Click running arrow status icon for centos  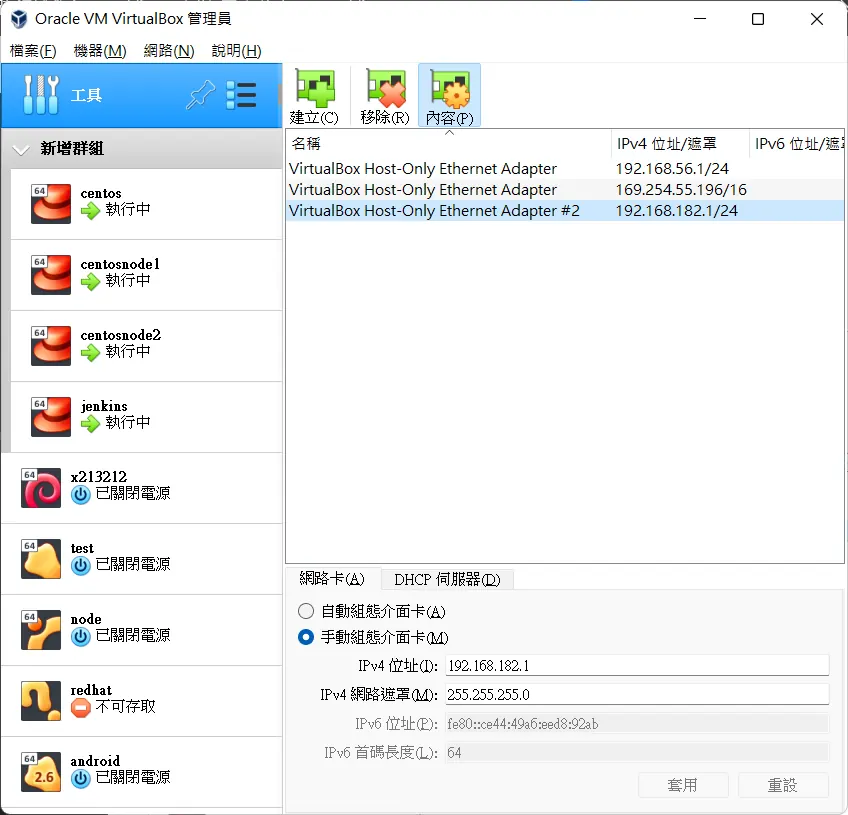pos(90,210)
